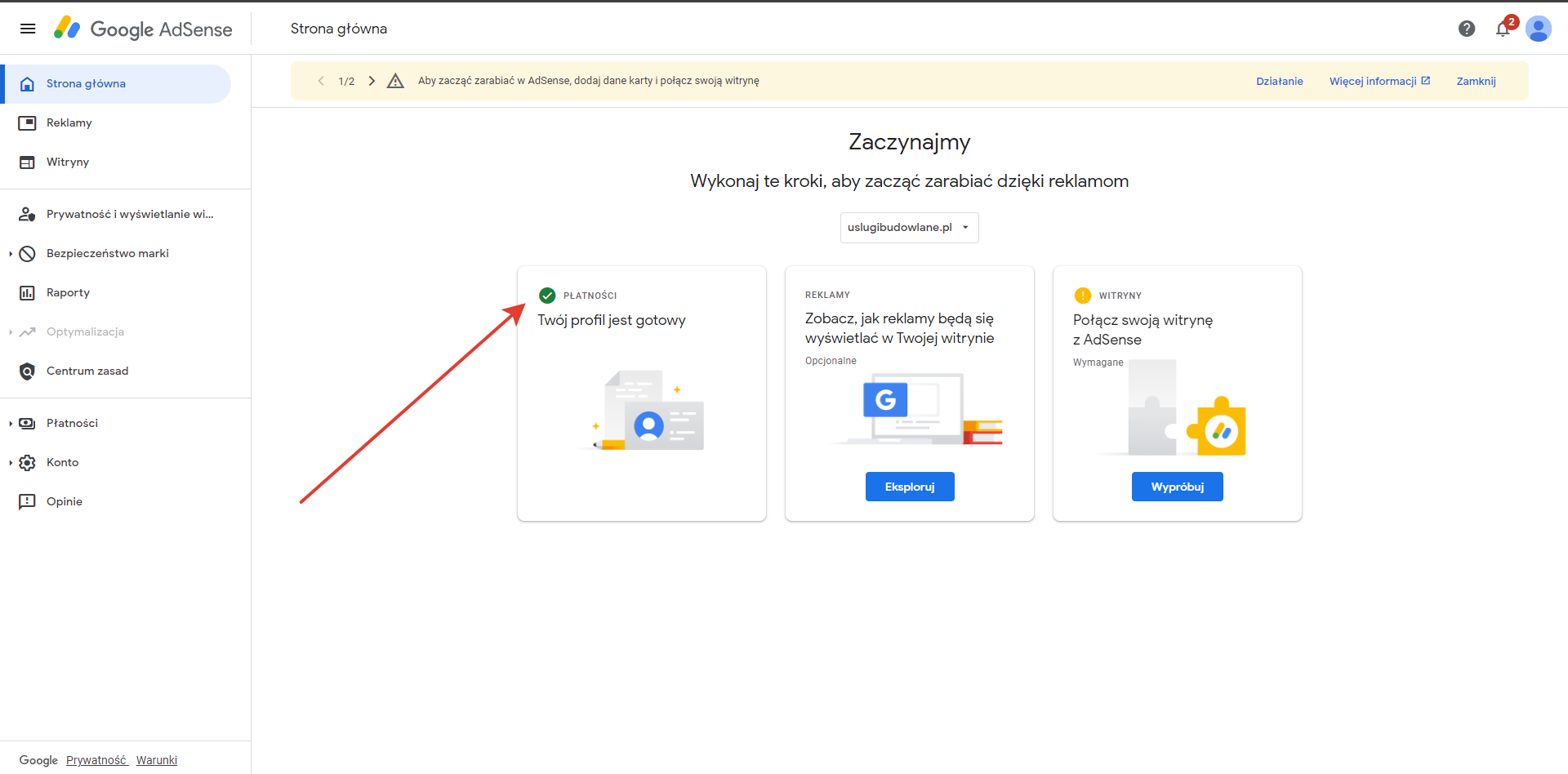Click Działanie in the alert banner
The width and height of the screenshot is (1568, 774).
[1280, 82]
